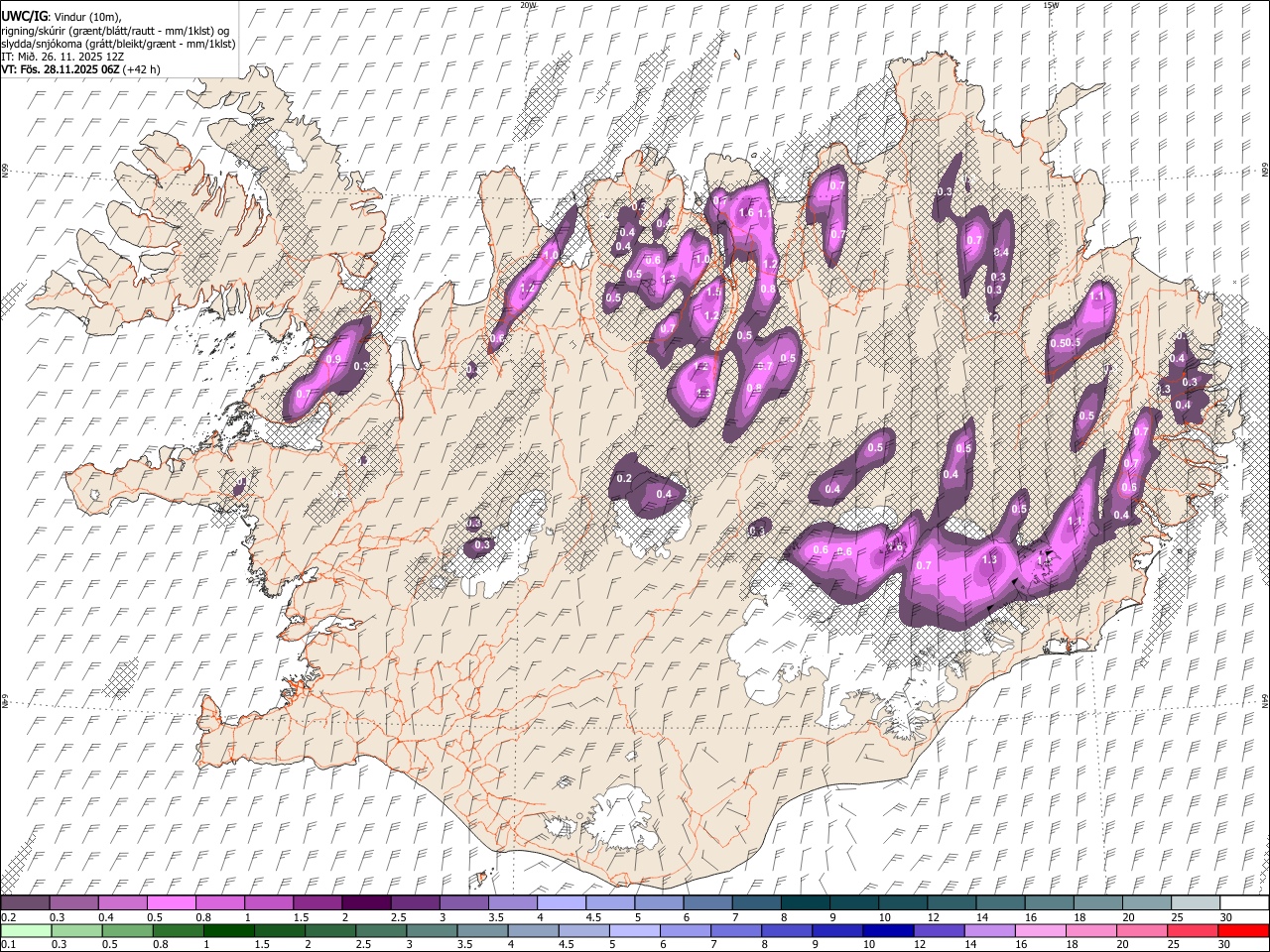Click the '20W' longitude label

(x=528, y=5)
